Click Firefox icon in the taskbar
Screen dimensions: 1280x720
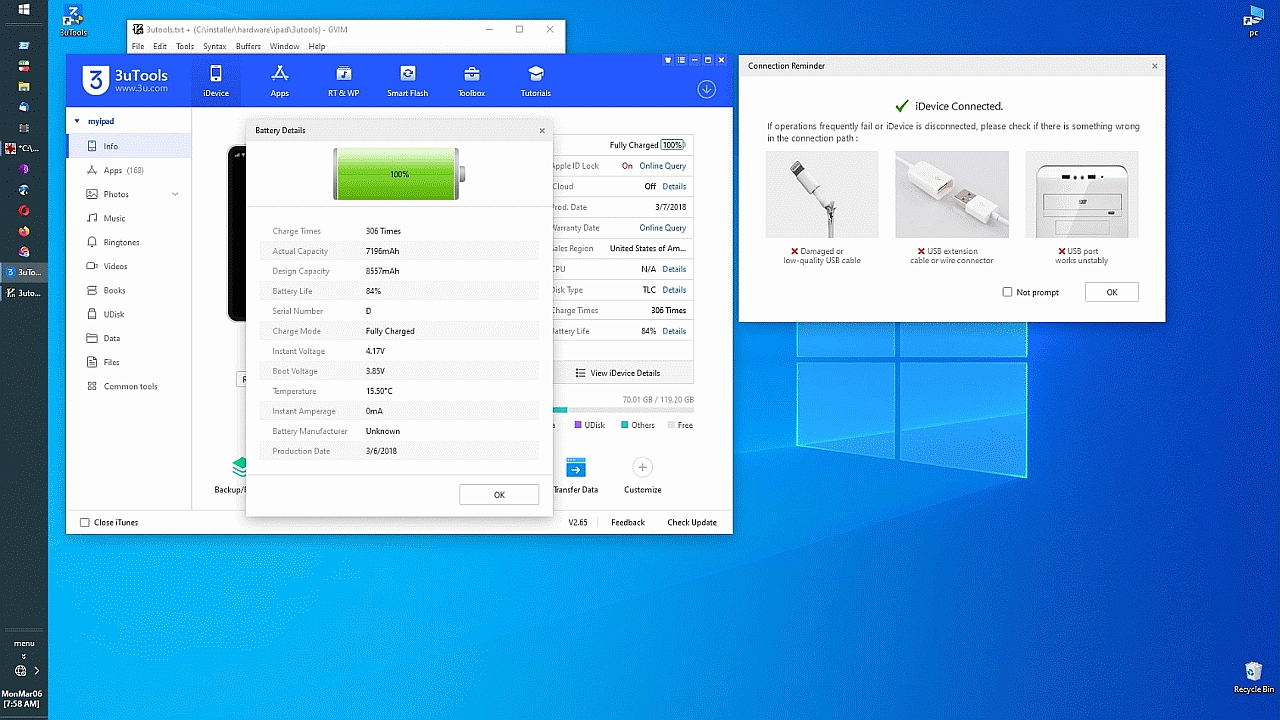[x=24, y=231]
